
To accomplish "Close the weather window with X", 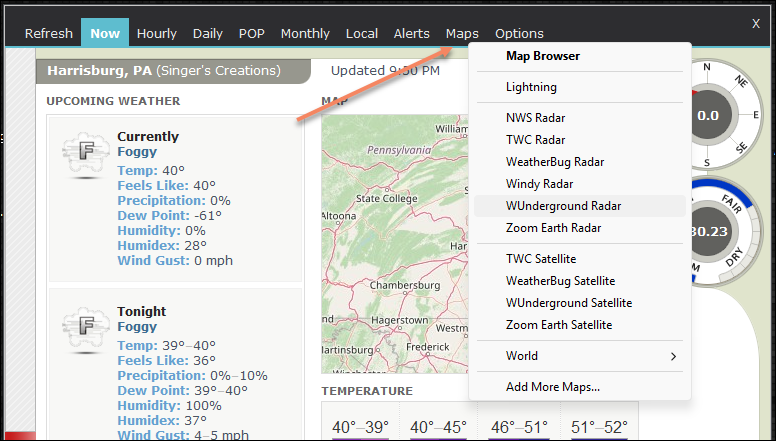I will point(755,23).
